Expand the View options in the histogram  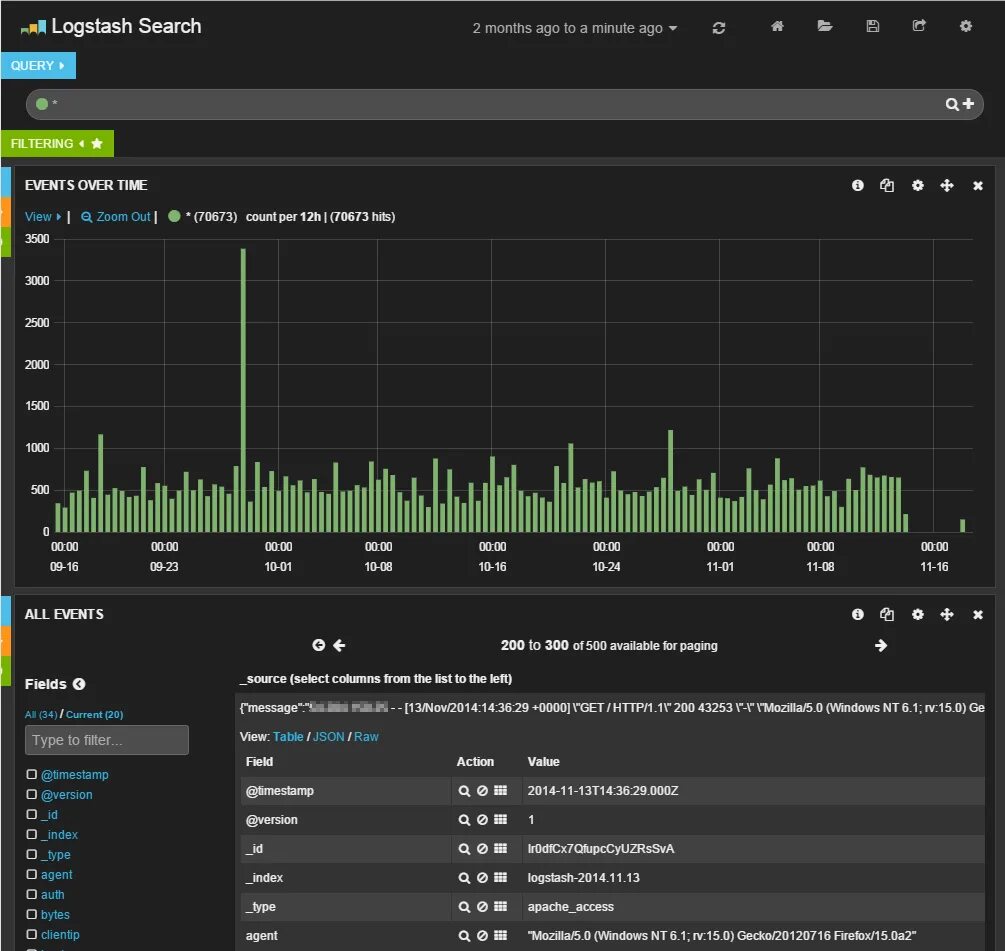[43, 217]
